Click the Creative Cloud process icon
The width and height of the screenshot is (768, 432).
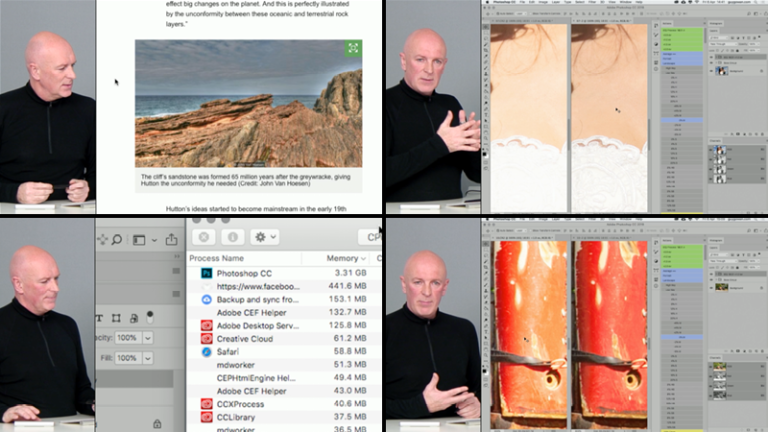pos(205,339)
